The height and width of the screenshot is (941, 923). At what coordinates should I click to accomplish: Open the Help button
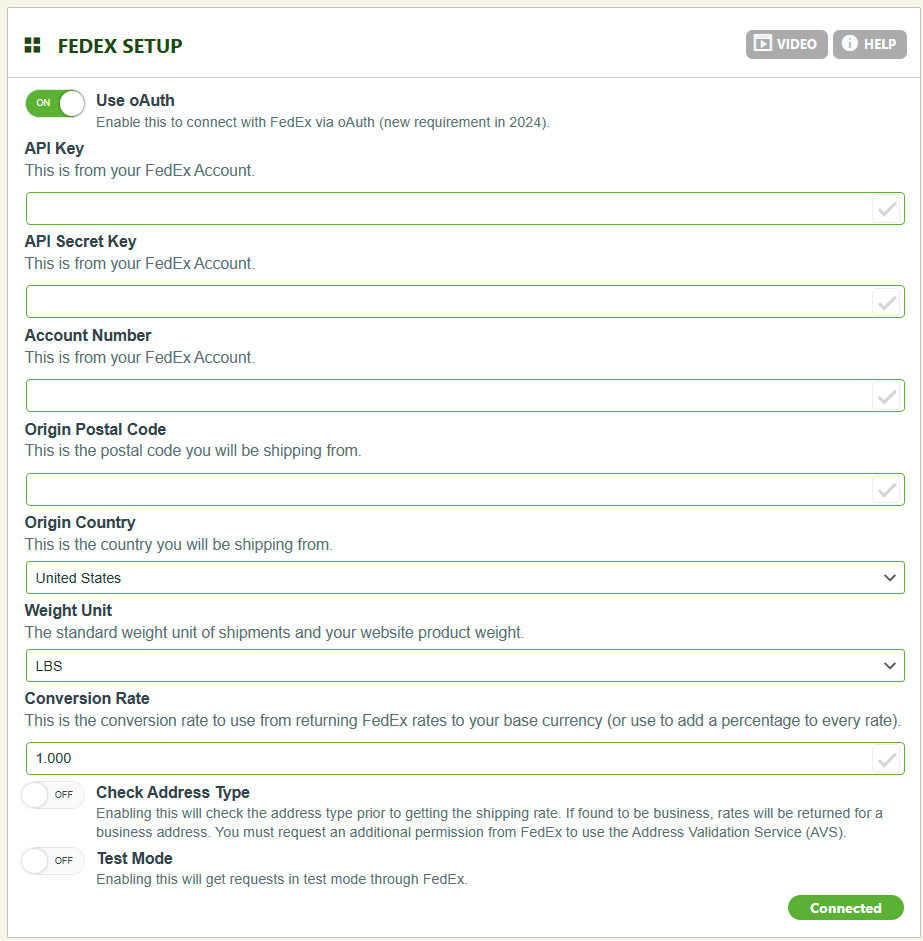point(869,44)
